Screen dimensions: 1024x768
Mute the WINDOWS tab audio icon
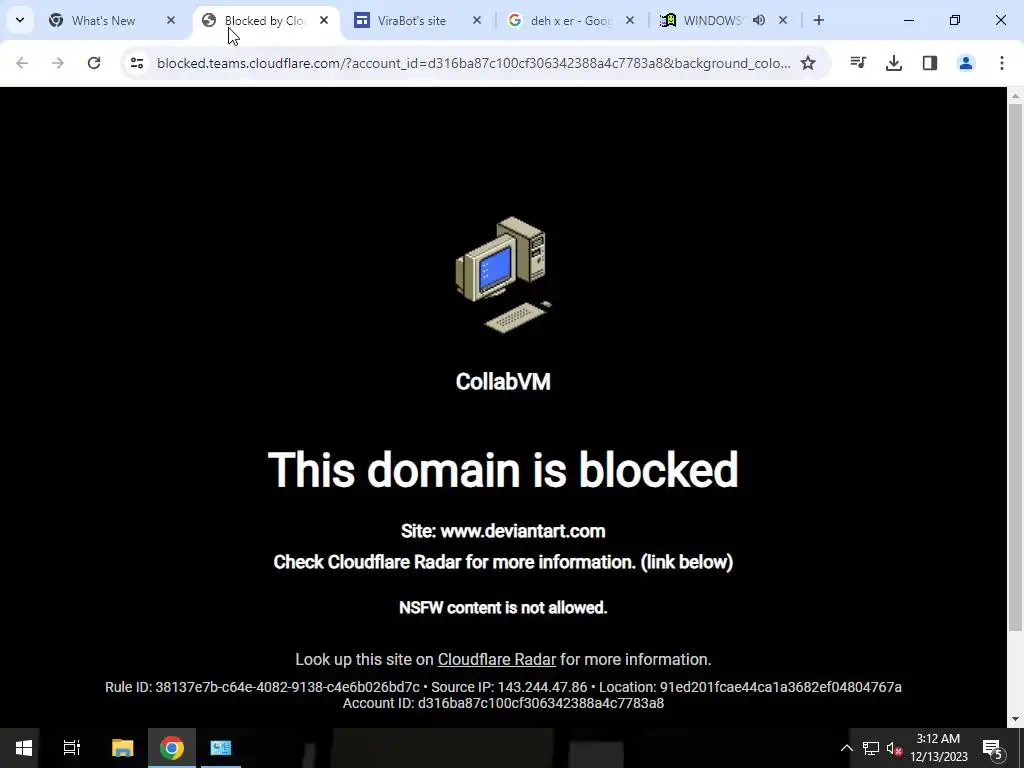759,20
